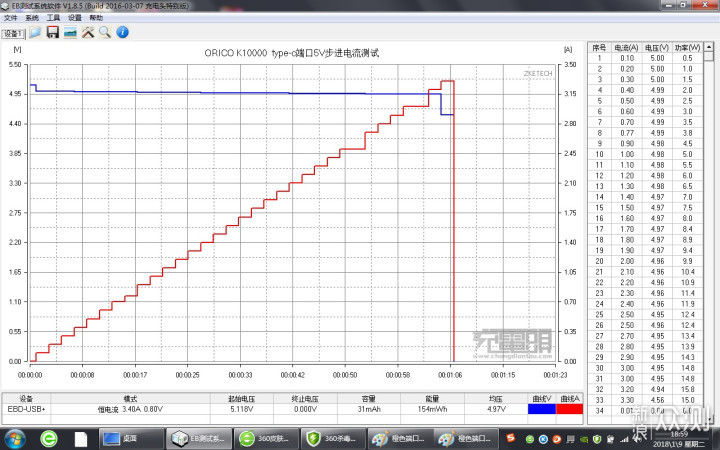The image size is (720, 450).
Task: Click the blue 曲线V color swatch
Action: tap(542, 408)
